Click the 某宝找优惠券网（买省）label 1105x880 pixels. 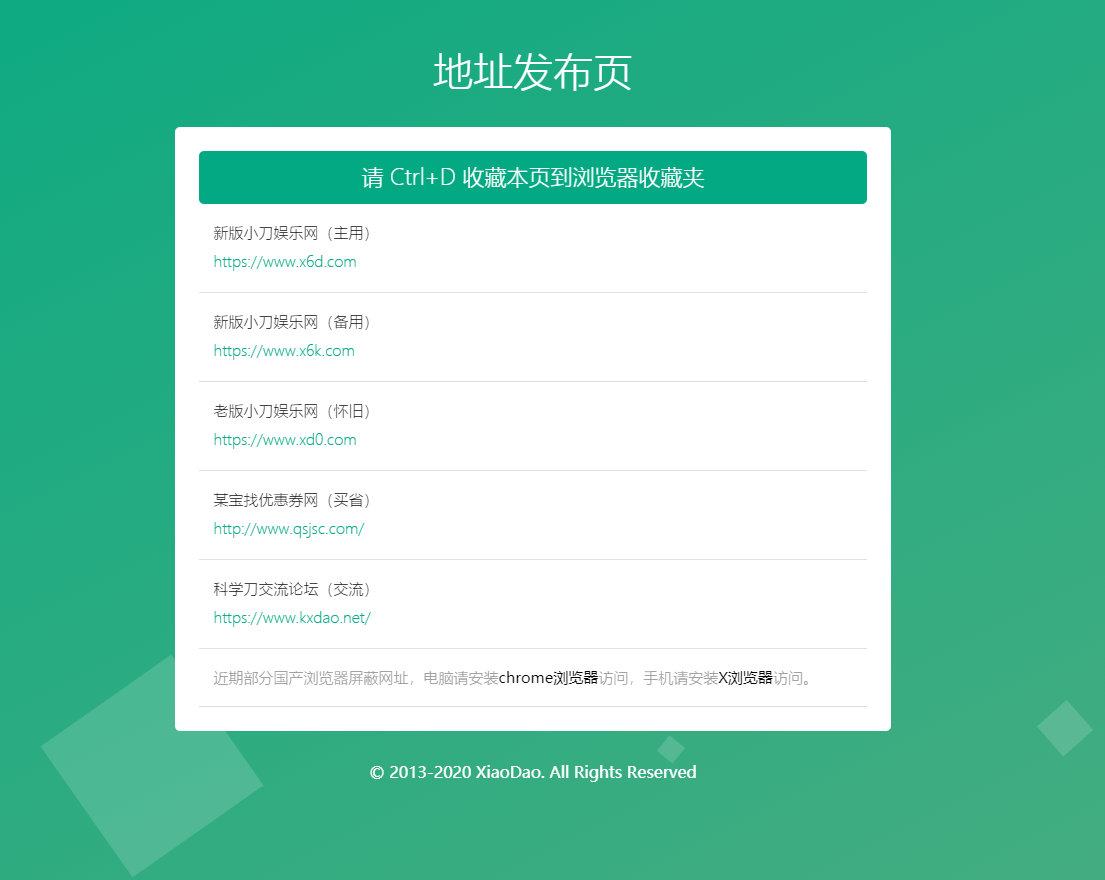[292, 500]
